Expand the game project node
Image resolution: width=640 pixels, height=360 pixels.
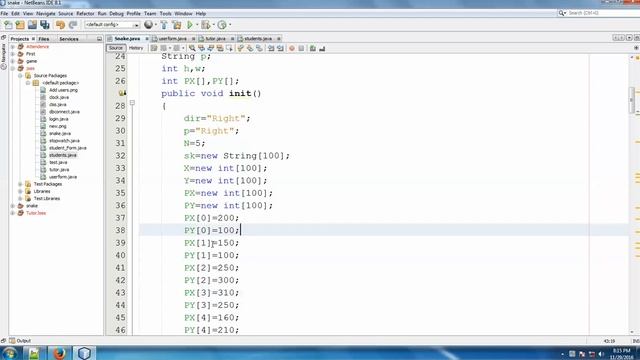pyautogui.click(x=13, y=61)
